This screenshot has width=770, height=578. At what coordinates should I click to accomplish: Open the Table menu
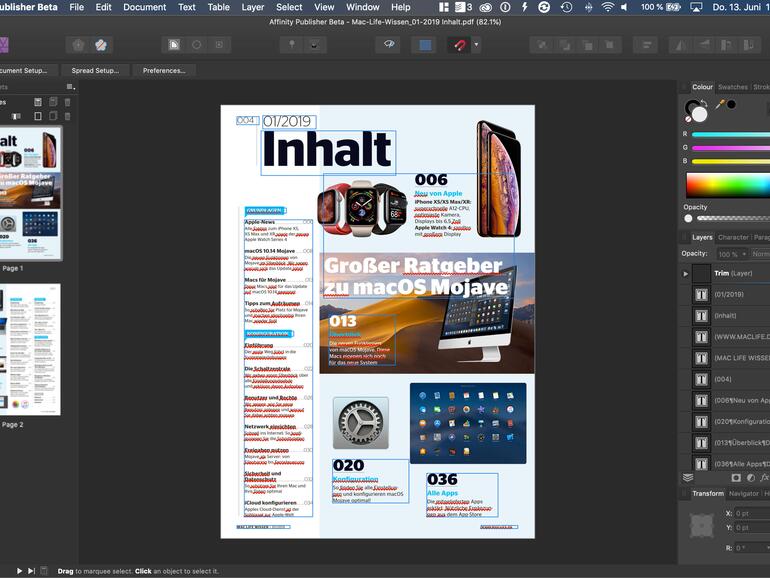coord(218,7)
